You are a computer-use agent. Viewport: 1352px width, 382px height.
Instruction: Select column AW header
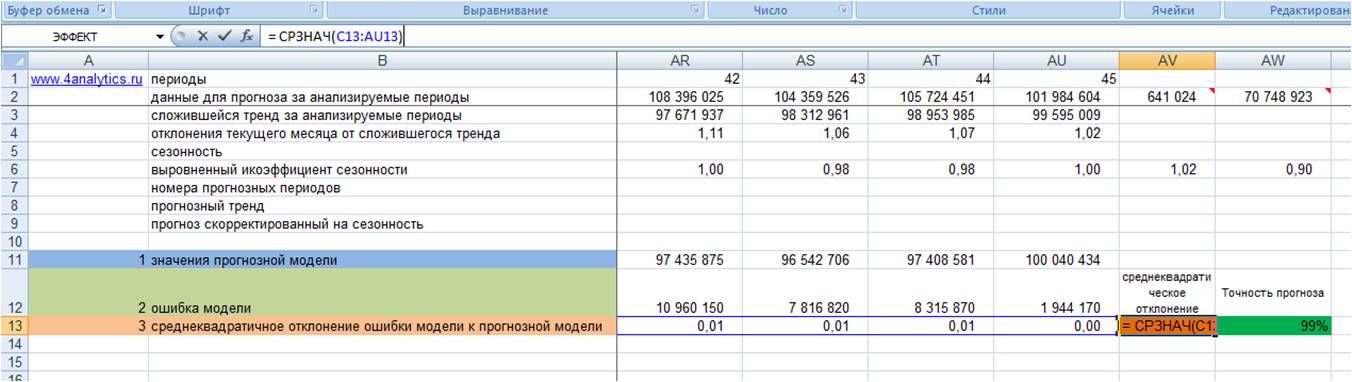coord(1272,61)
